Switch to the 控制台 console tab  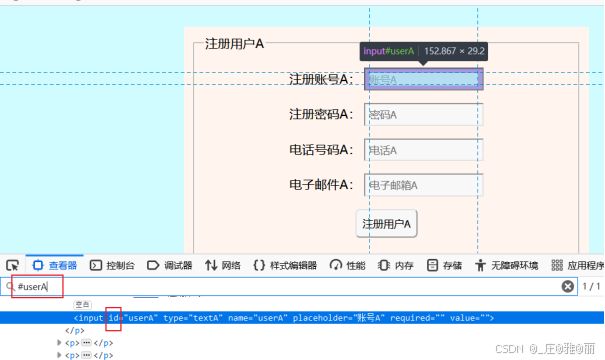point(112,265)
